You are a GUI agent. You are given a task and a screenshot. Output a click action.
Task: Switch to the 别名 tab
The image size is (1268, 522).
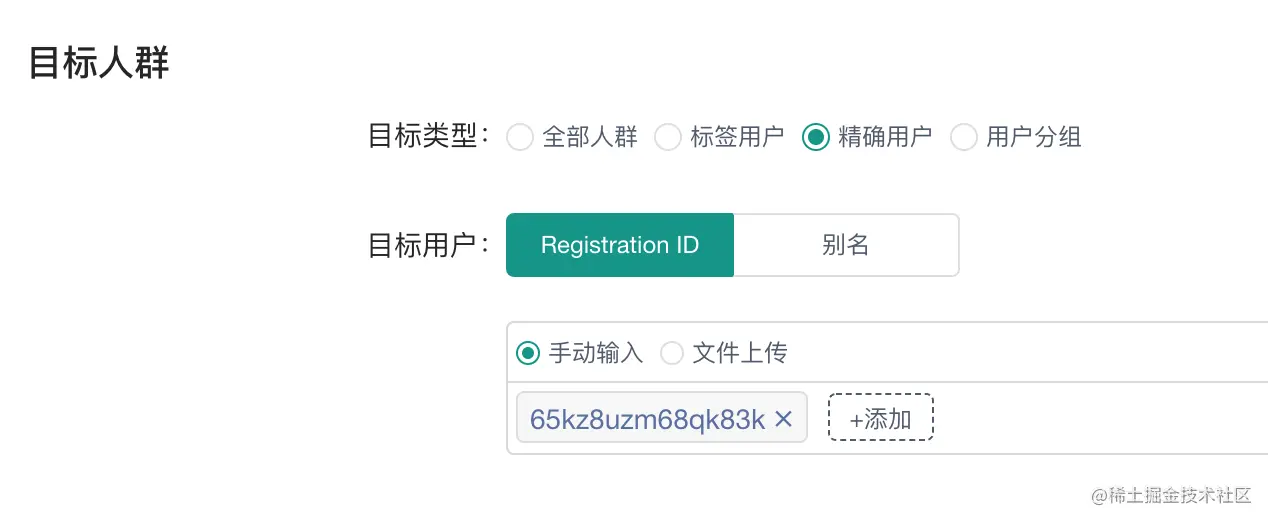pos(846,245)
